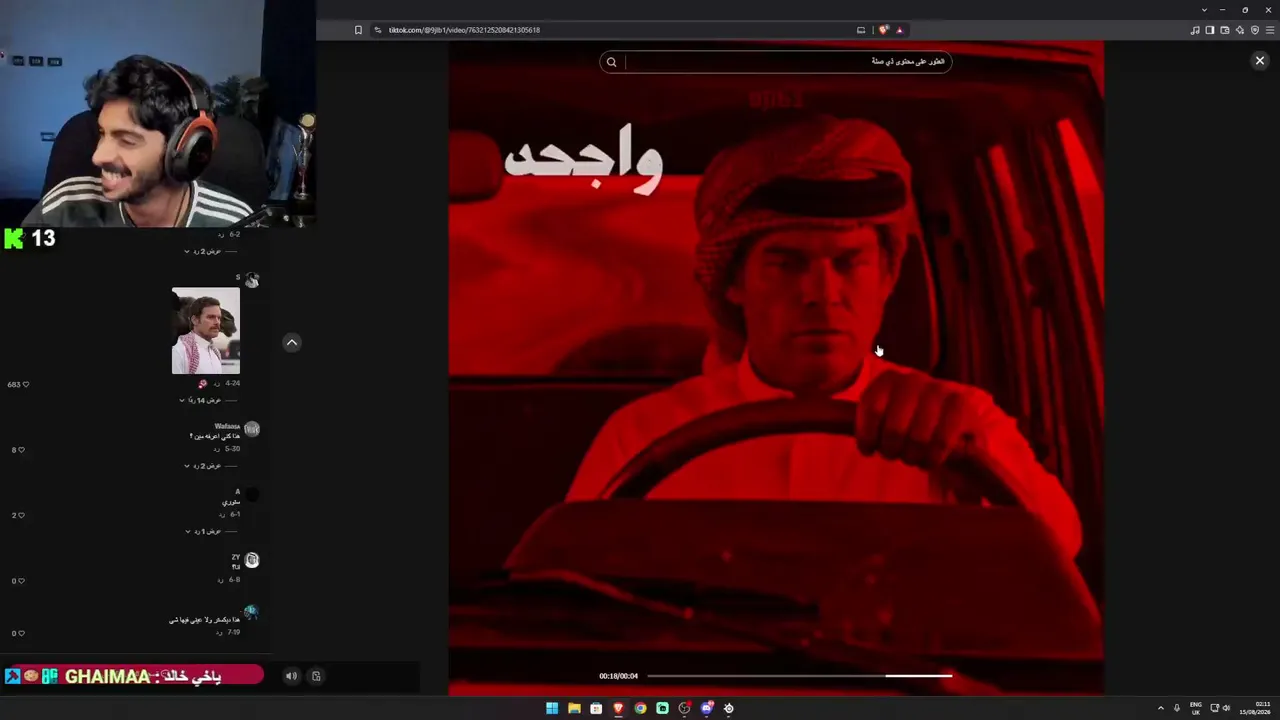Open the Brave Wallet icon in toolbar

point(1224,30)
